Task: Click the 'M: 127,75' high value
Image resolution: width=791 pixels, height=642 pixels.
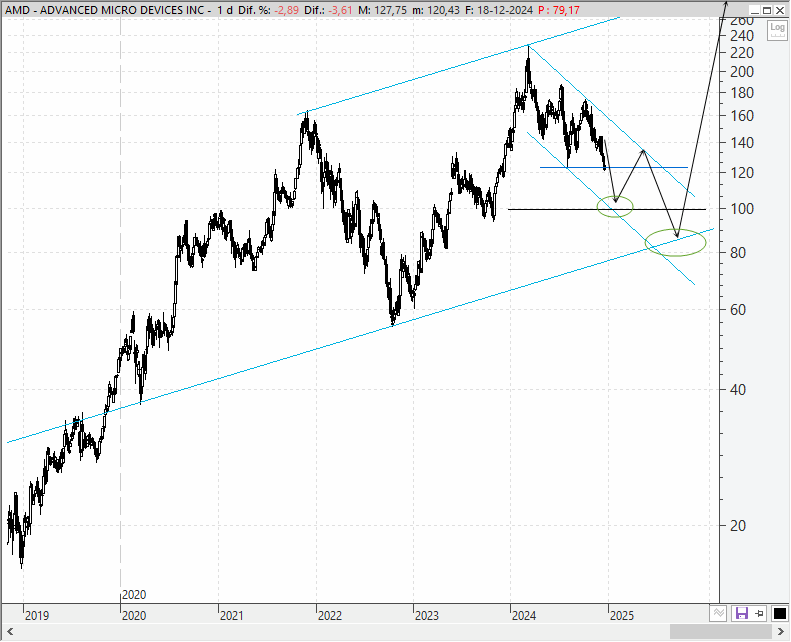Action: tap(382, 10)
